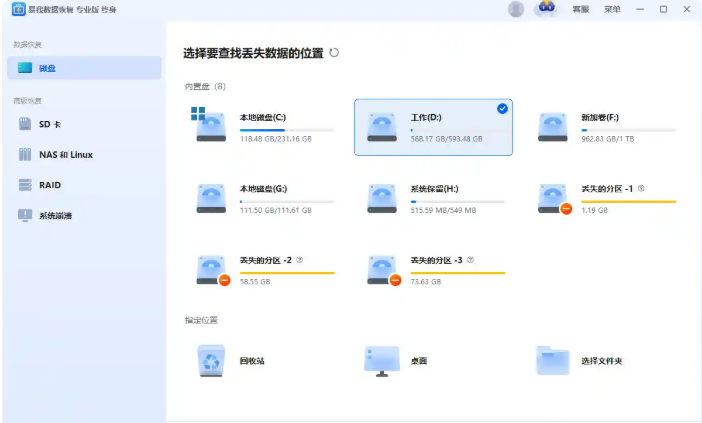
Task: Select the 系统保留(H:) drive icon
Action: [x=382, y=199]
